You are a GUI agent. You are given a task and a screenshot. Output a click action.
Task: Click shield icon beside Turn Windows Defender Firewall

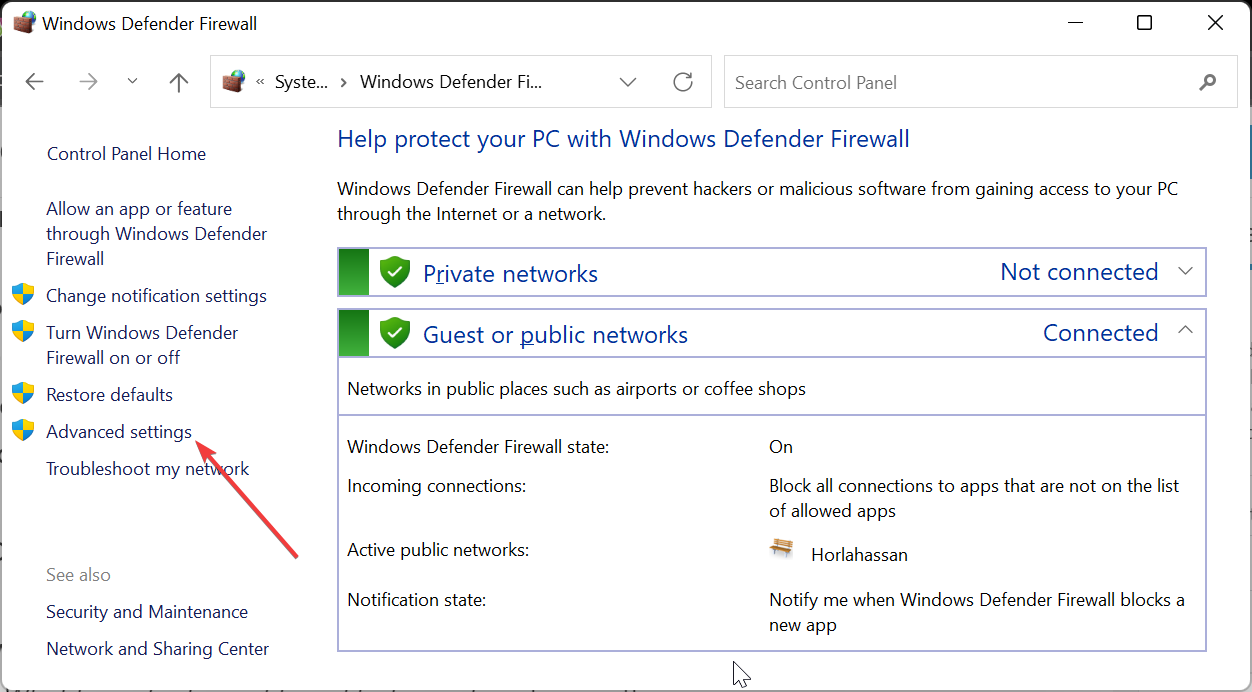[23, 332]
